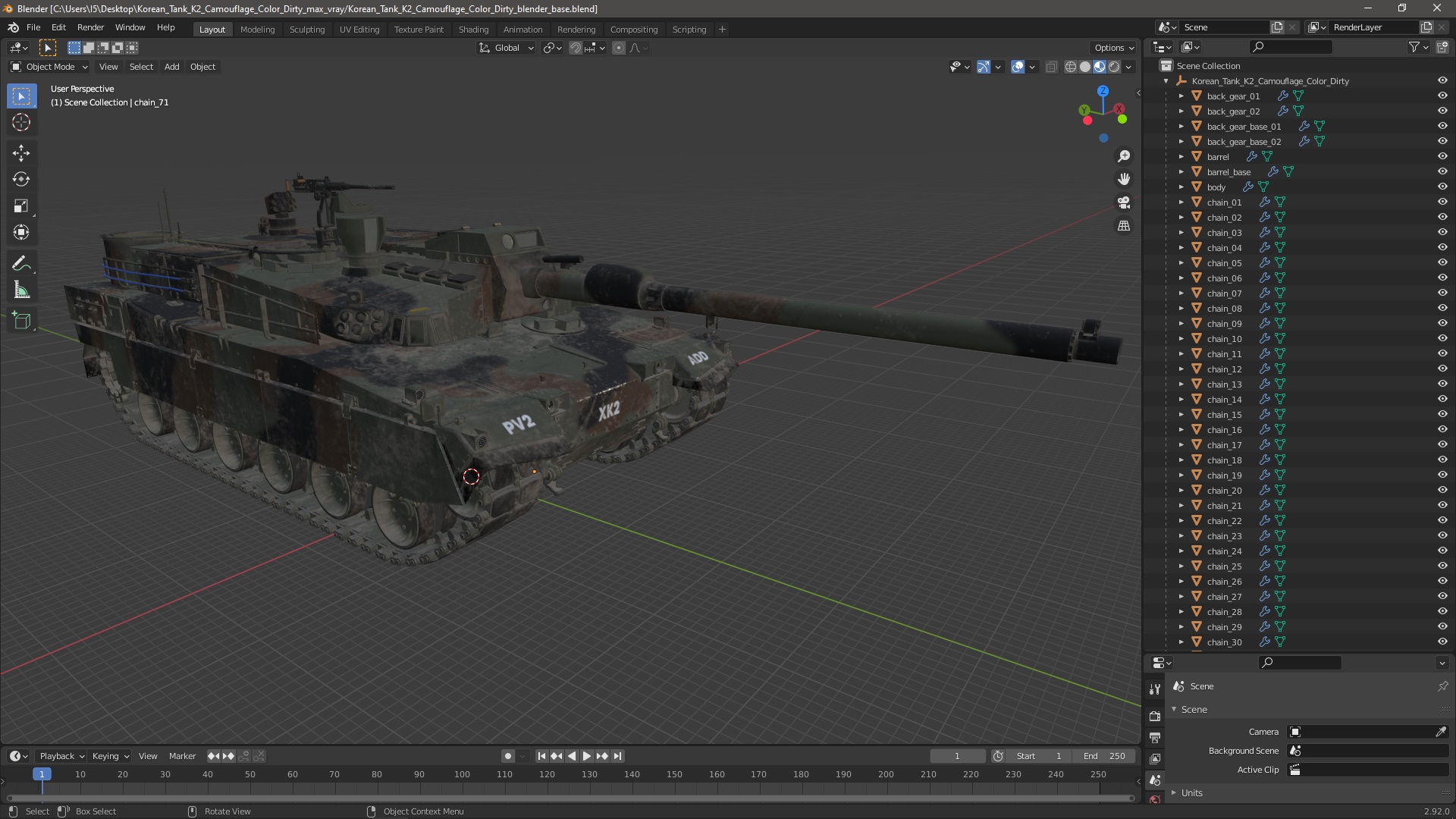
Task: Toggle X-ray display button
Action: (x=1051, y=67)
